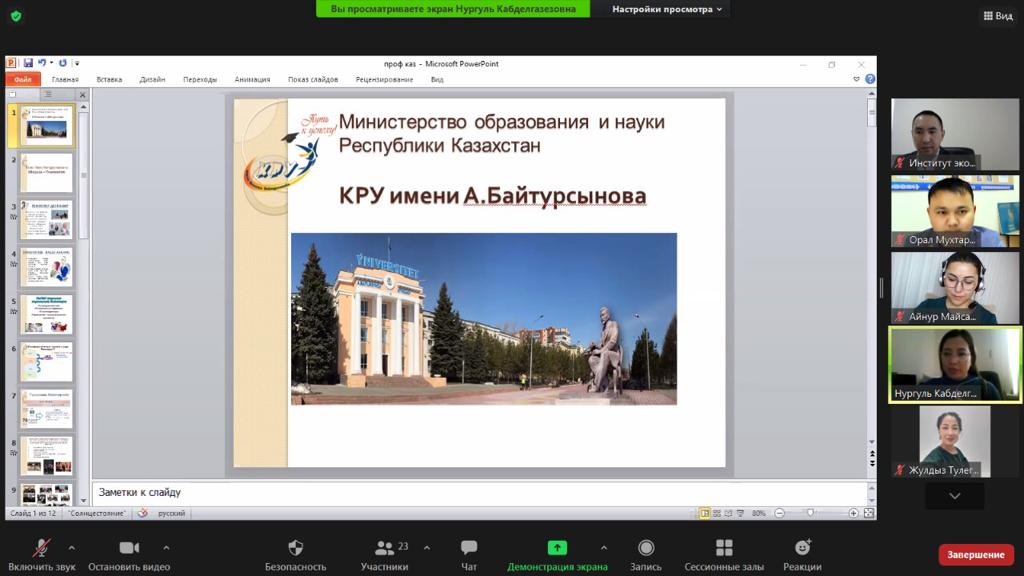Click the spell check icon in status bar

pos(142,513)
